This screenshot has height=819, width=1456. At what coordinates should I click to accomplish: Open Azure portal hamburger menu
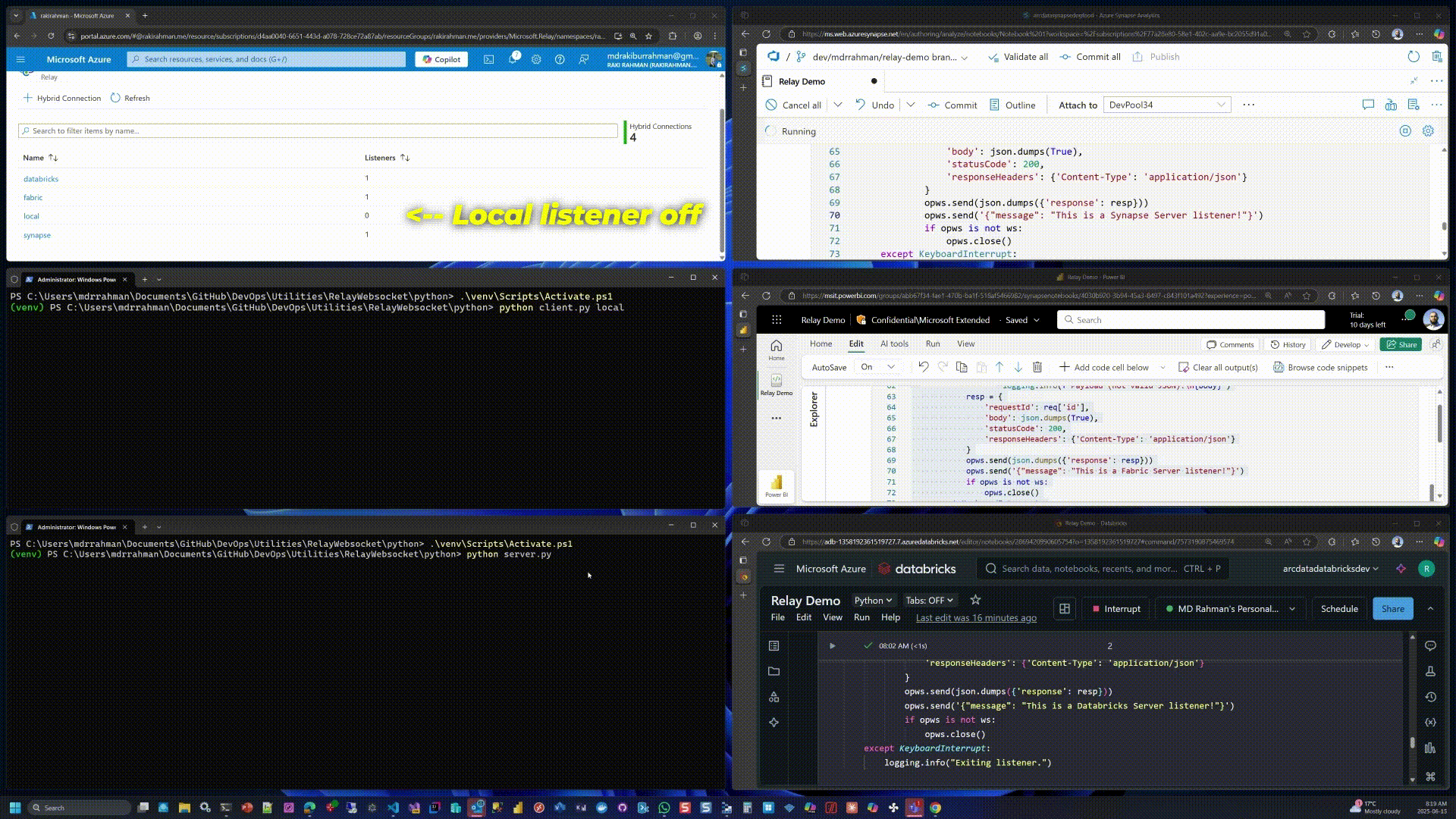click(x=20, y=59)
